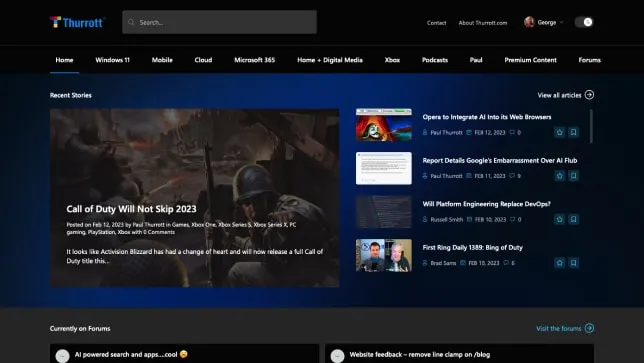Click George's profile avatar

tap(529, 22)
